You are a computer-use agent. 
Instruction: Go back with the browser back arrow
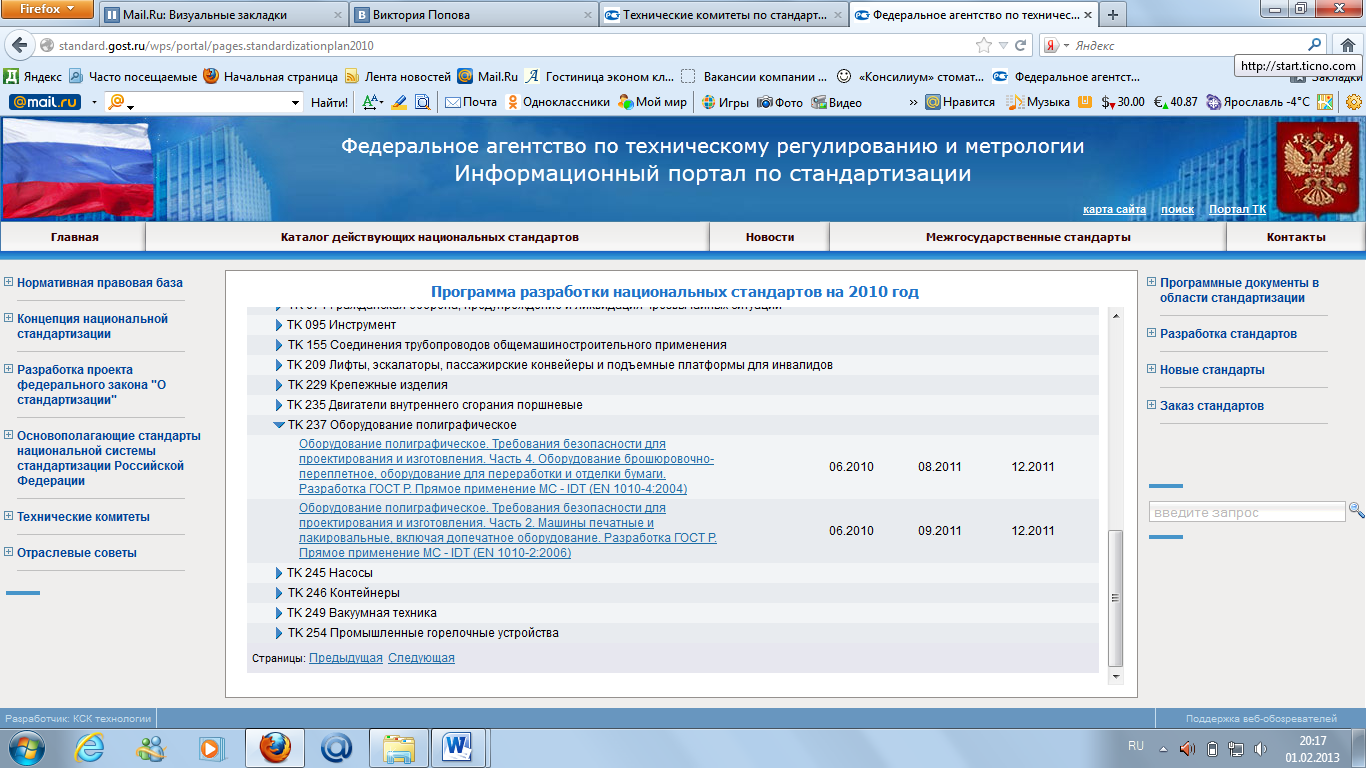click(x=18, y=46)
